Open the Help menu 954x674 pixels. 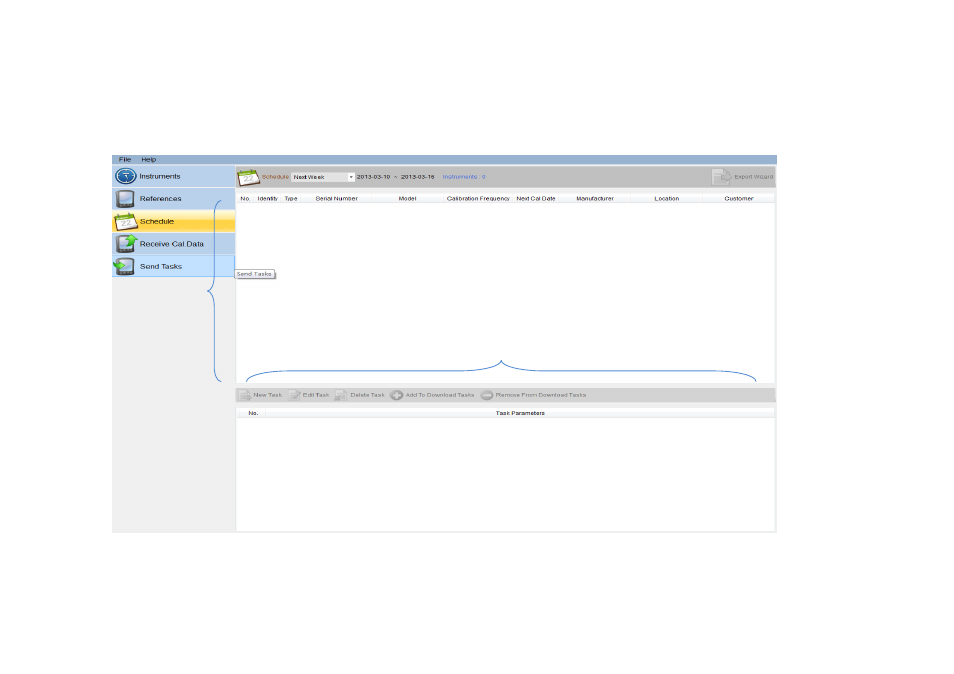[148, 159]
